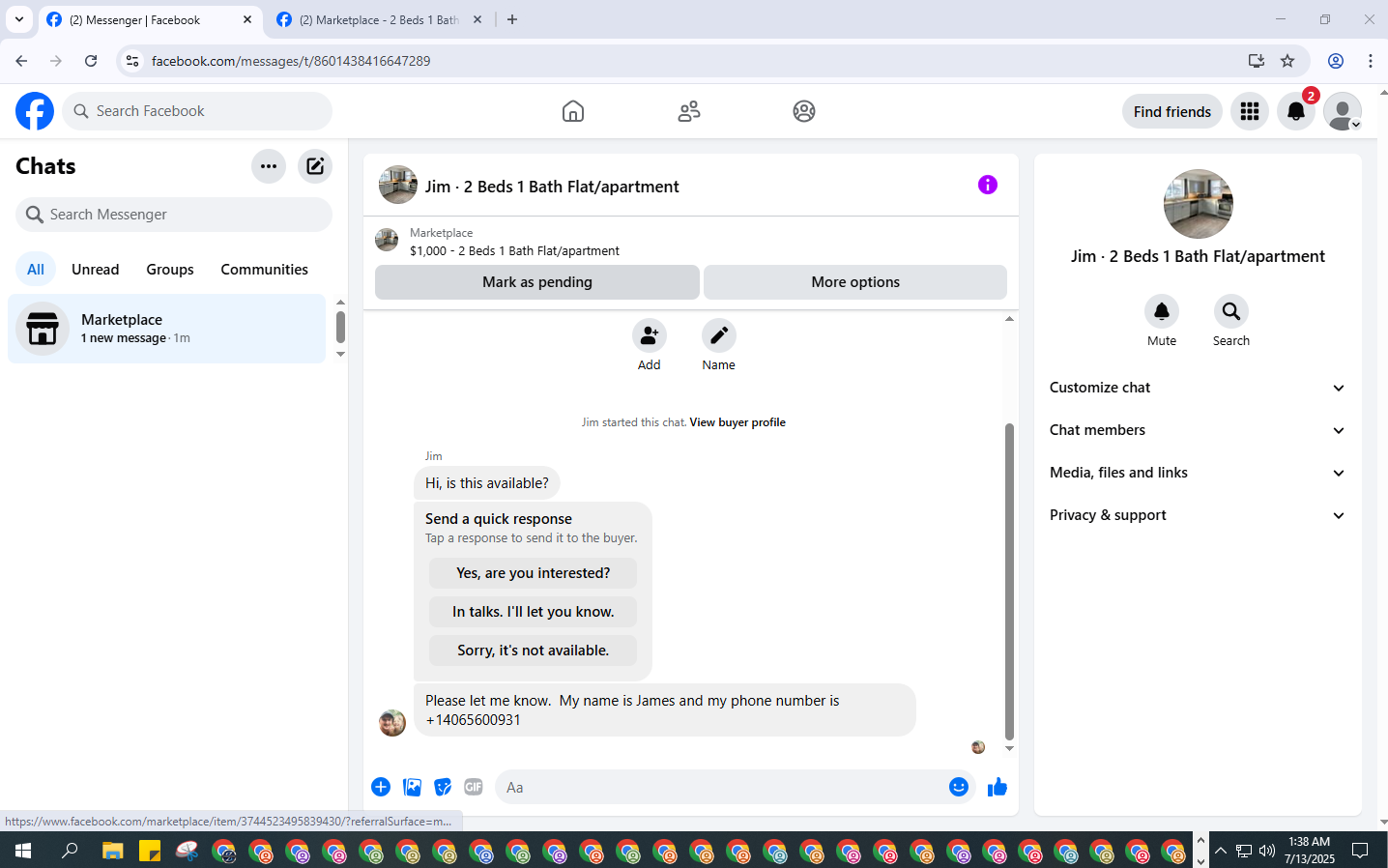Choose a sticker from the sticker icon
Screen dimensions: 1388x868
click(443, 787)
